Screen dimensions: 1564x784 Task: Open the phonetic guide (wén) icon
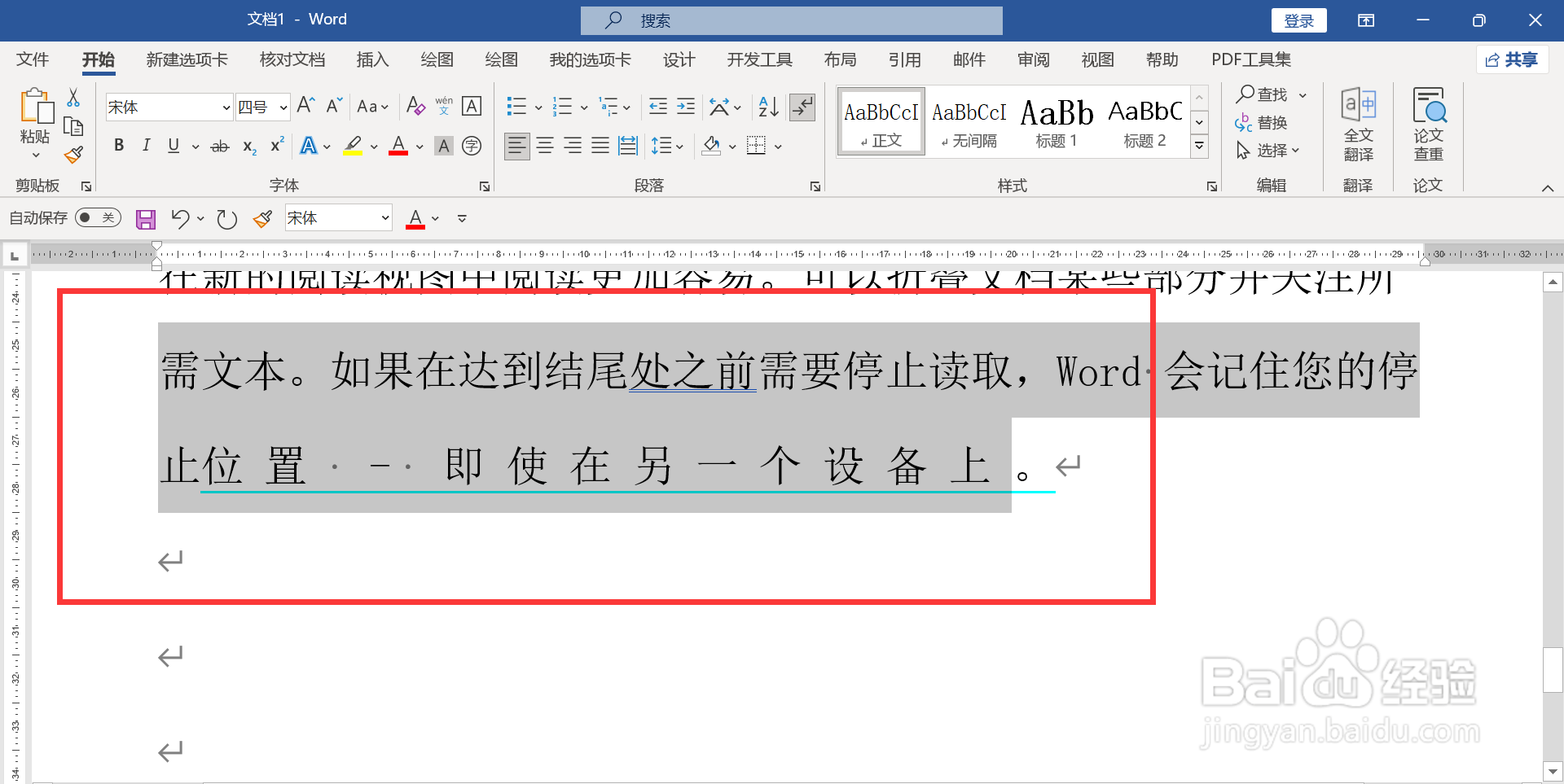point(444,106)
